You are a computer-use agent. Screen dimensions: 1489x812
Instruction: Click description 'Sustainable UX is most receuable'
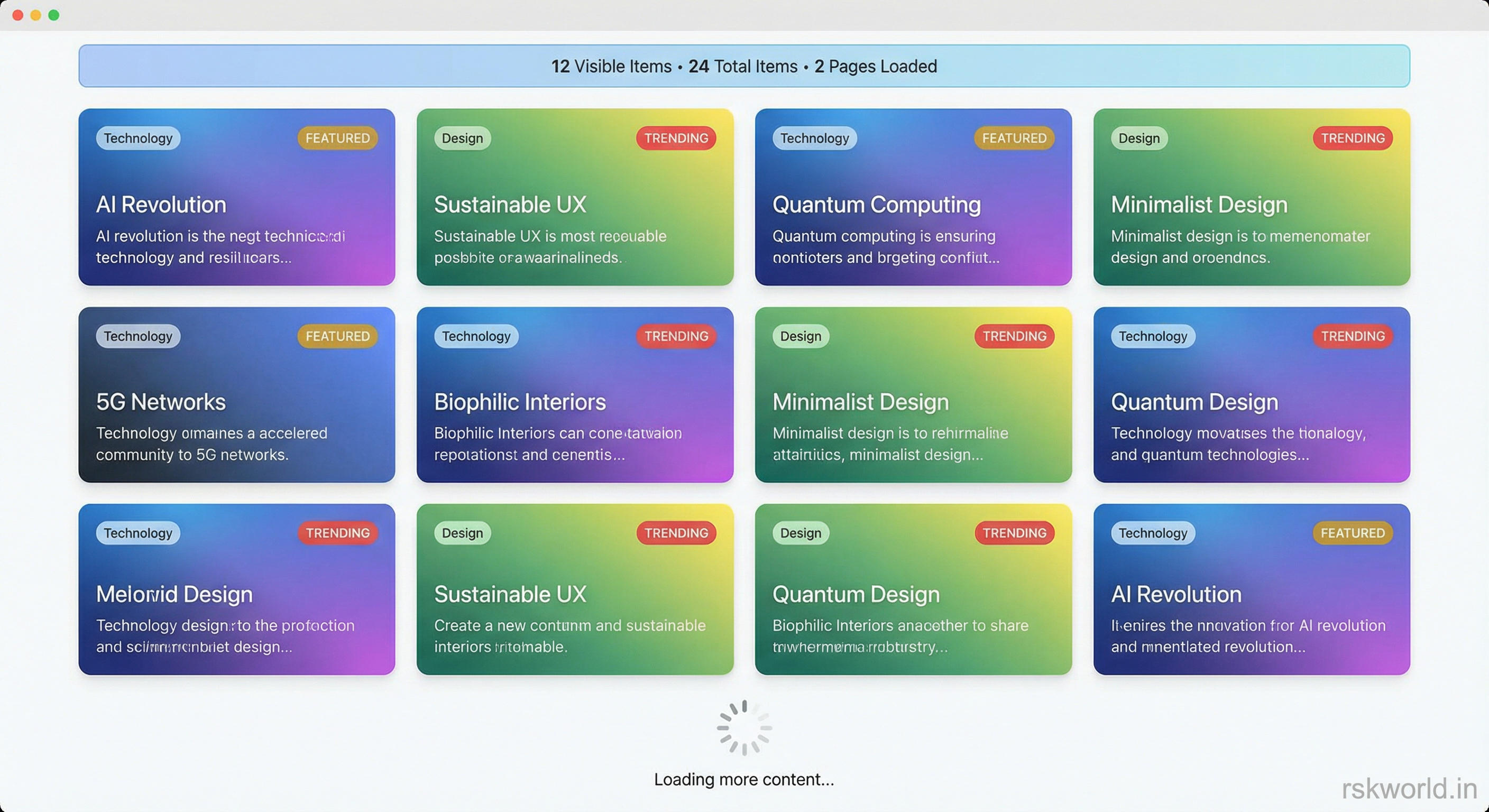[x=550, y=236]
